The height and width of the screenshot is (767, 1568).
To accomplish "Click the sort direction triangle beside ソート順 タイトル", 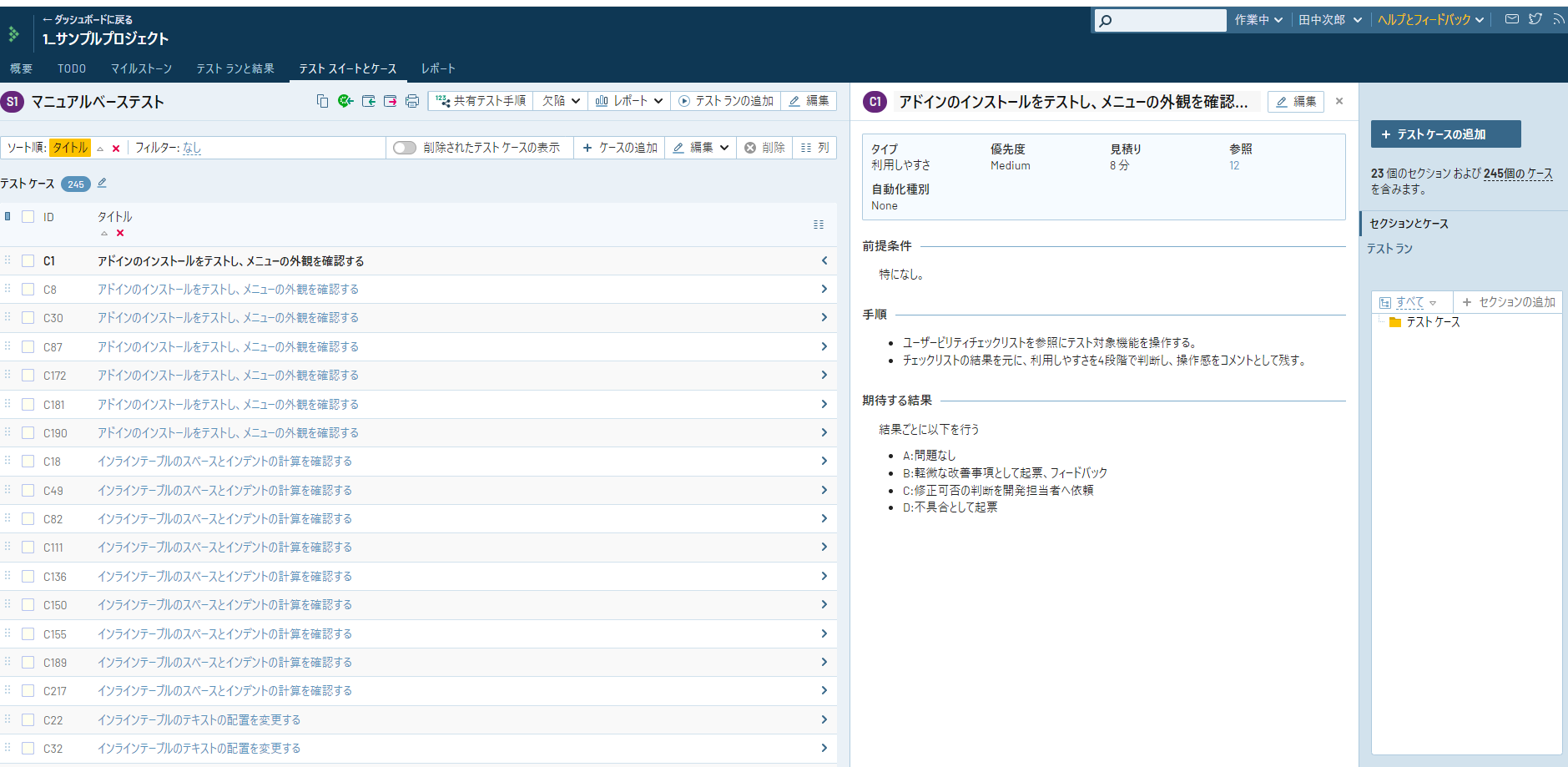I will [x=100, y=149].
